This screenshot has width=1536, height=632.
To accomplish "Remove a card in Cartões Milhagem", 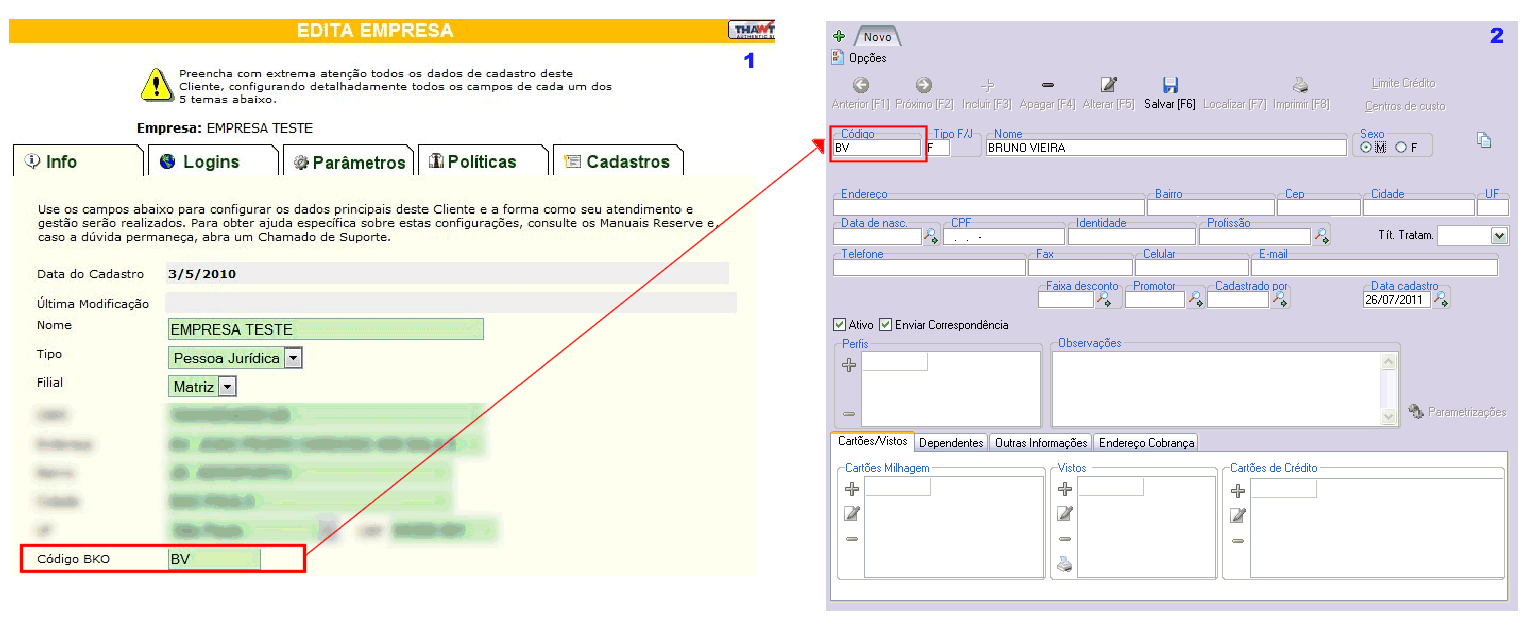I will coord(852,539).
